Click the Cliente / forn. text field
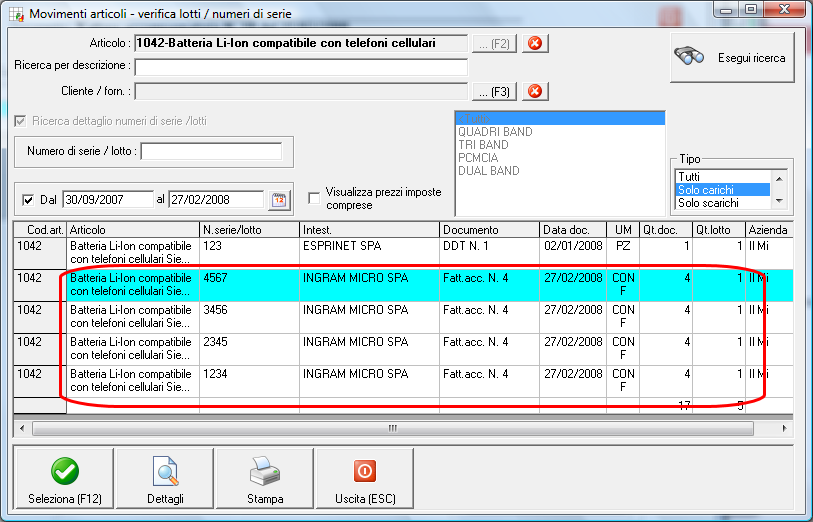 click(x=301, y=92)
